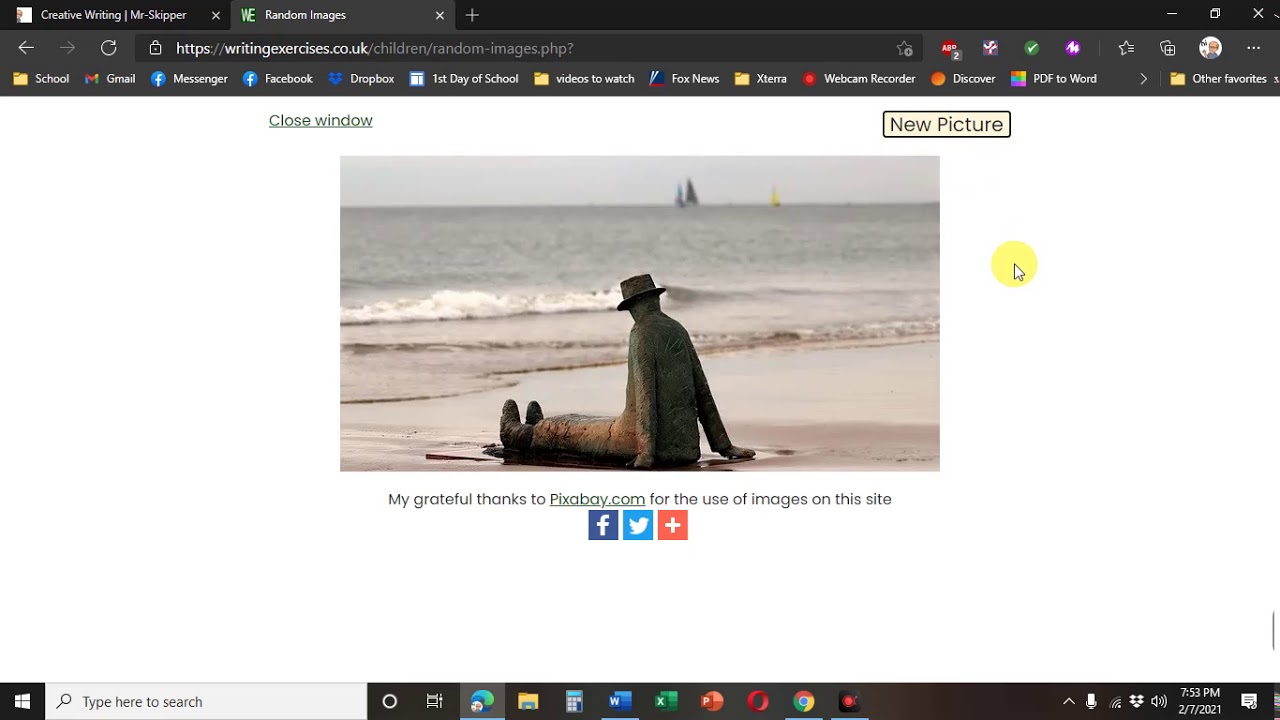Share page via Facebook icon

603,525
